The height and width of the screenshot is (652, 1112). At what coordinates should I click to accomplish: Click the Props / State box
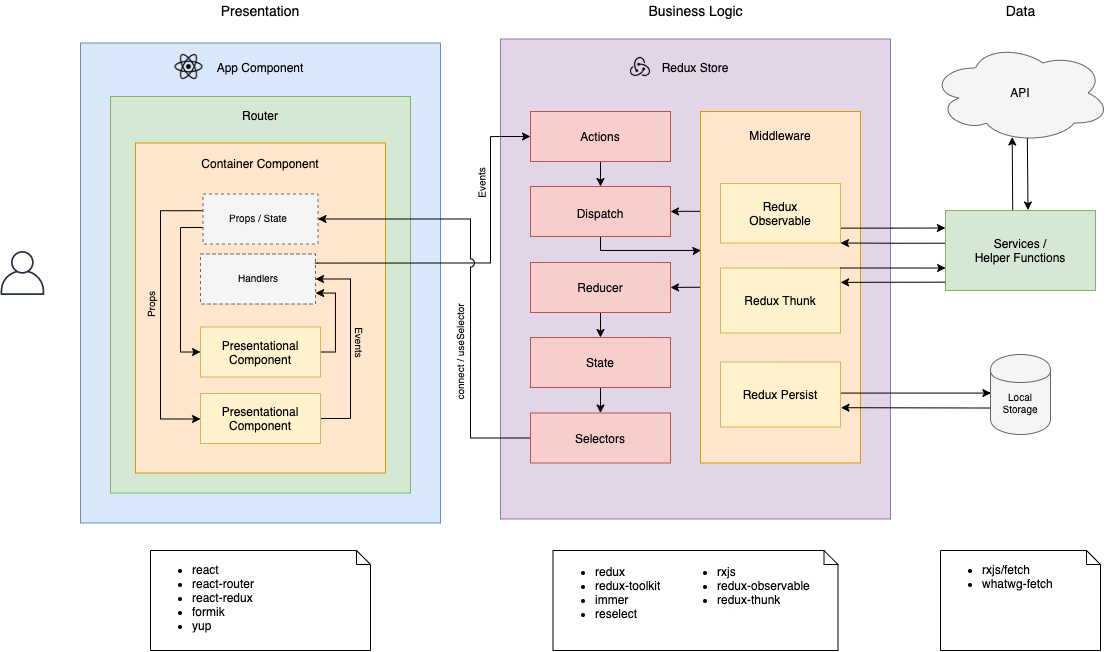[260, 219]
